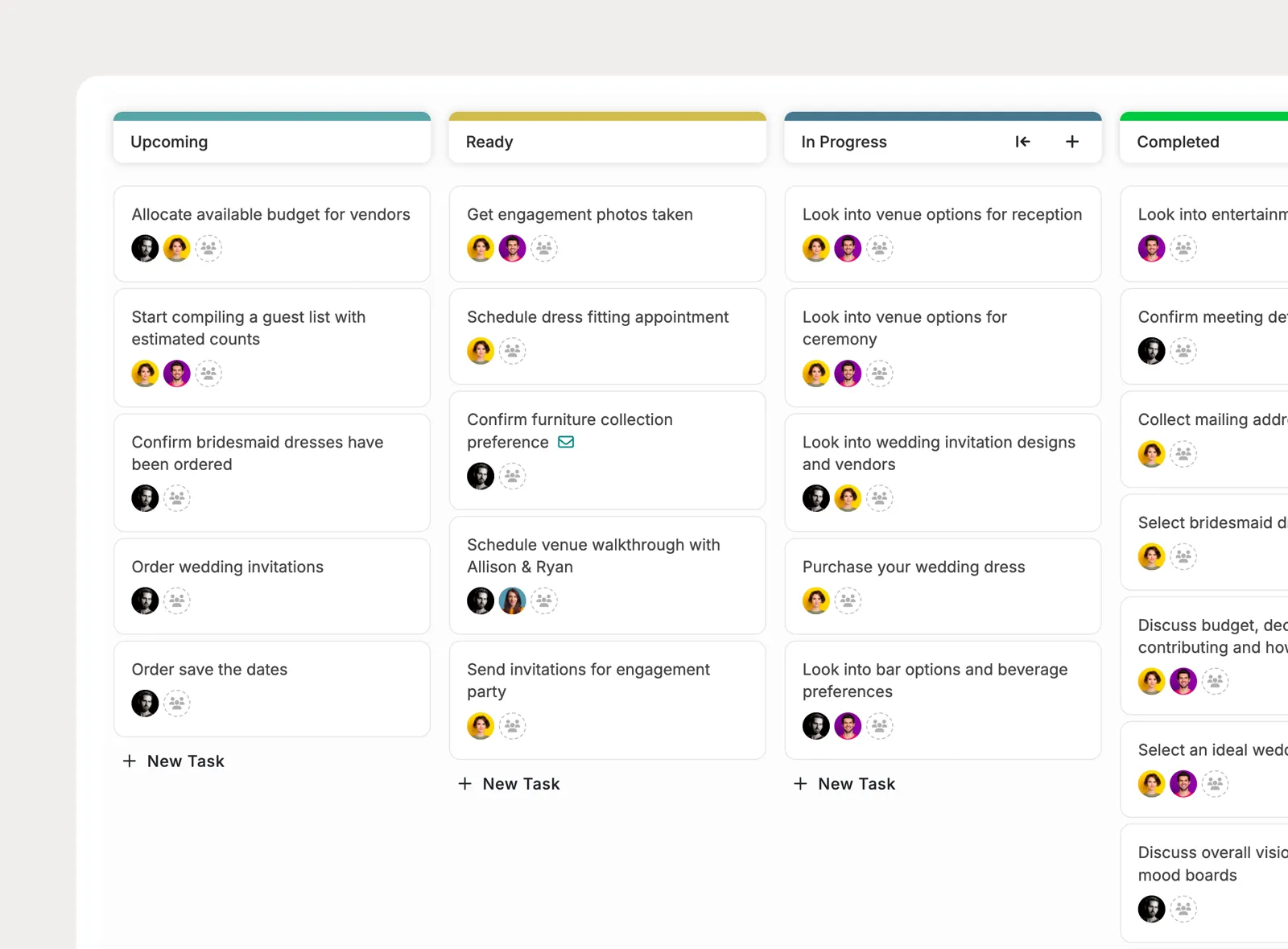Image resolution: width=1288 pixels, height=949 pixels.
Task: Add assignee on Select bridesmaid card
Action: [1183, 556]
